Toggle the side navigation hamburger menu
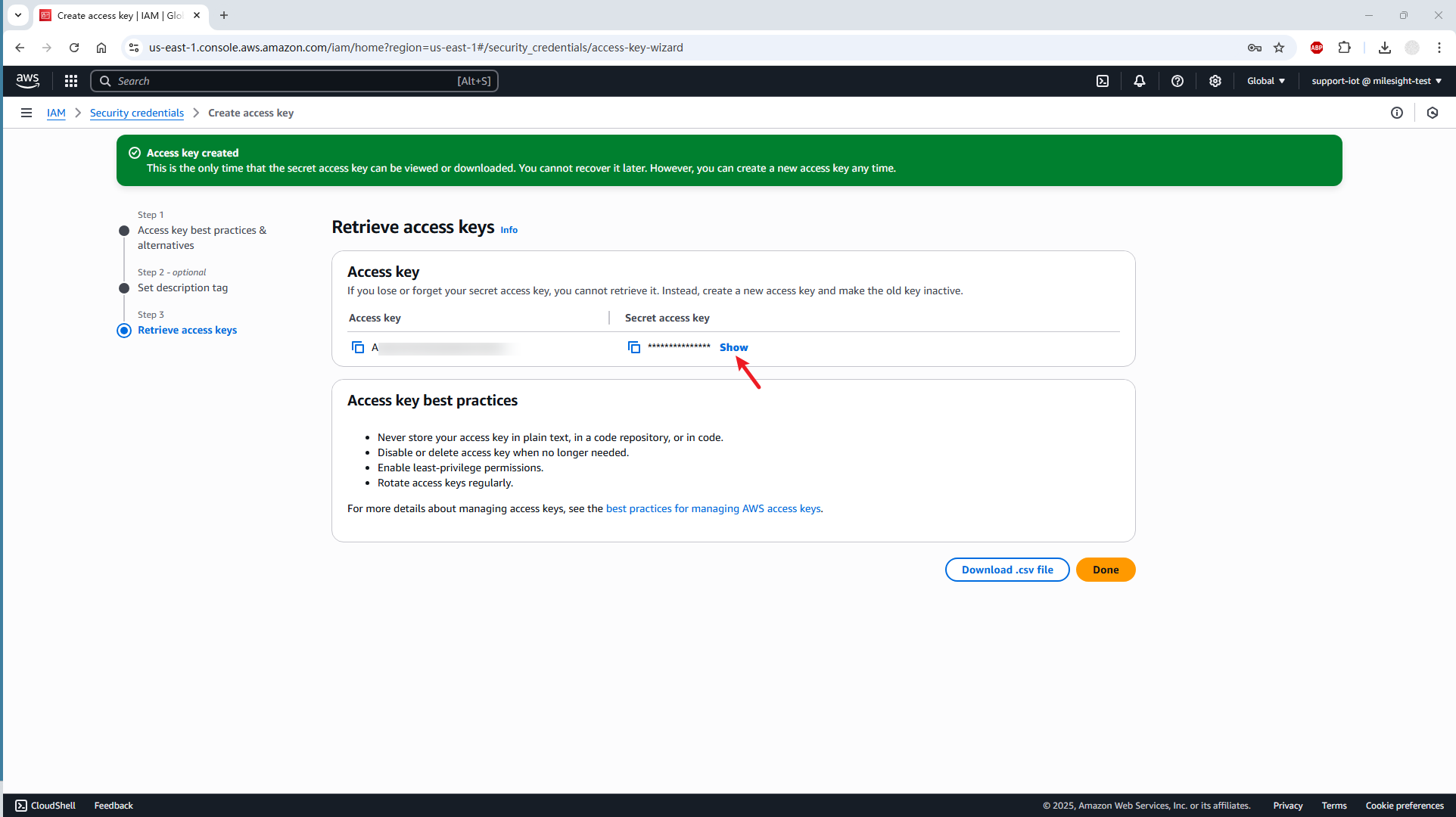This screenshot has width=1456, height=817. point(26,113)
